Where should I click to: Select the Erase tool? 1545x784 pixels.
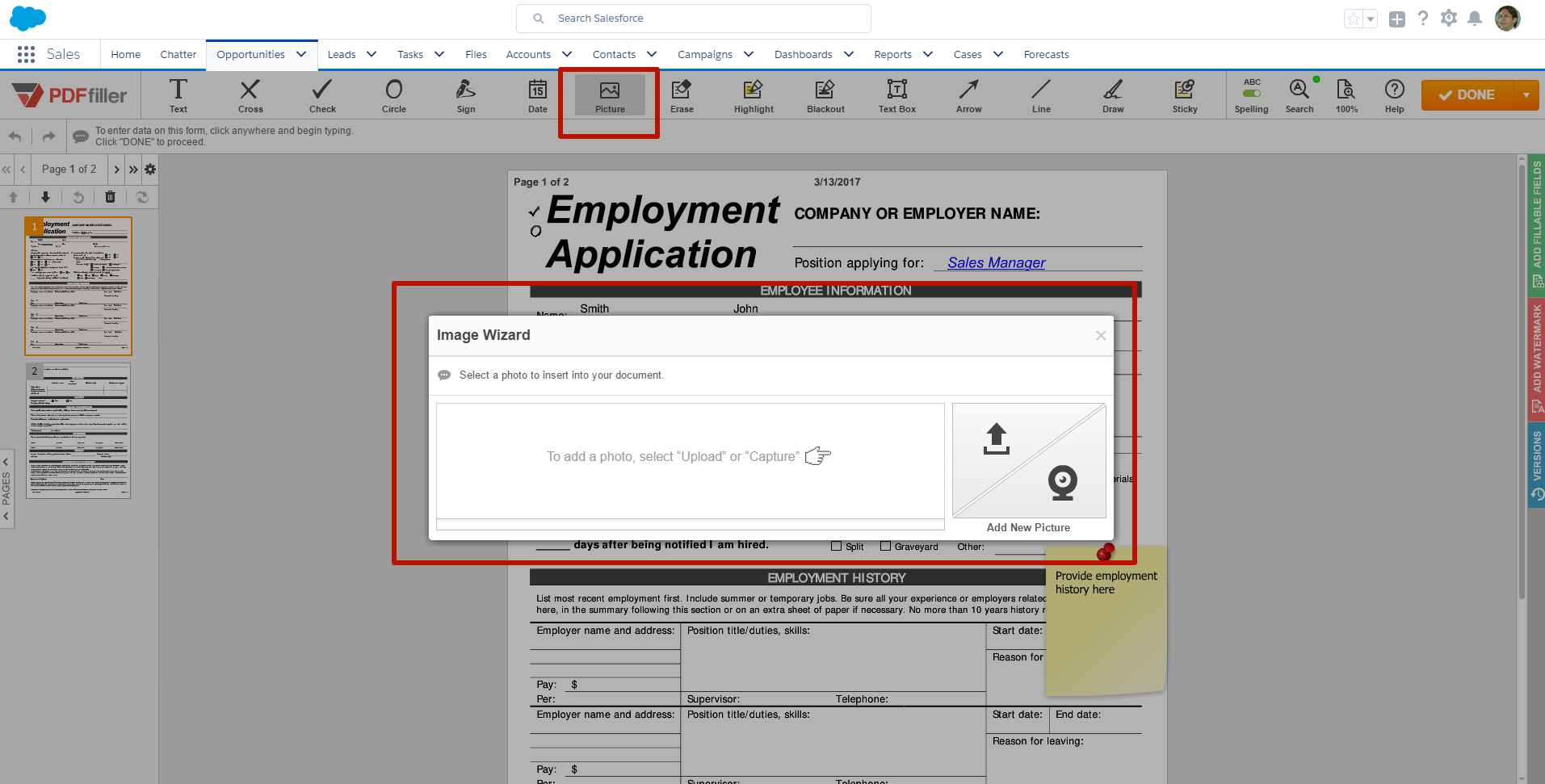point(682,95)
